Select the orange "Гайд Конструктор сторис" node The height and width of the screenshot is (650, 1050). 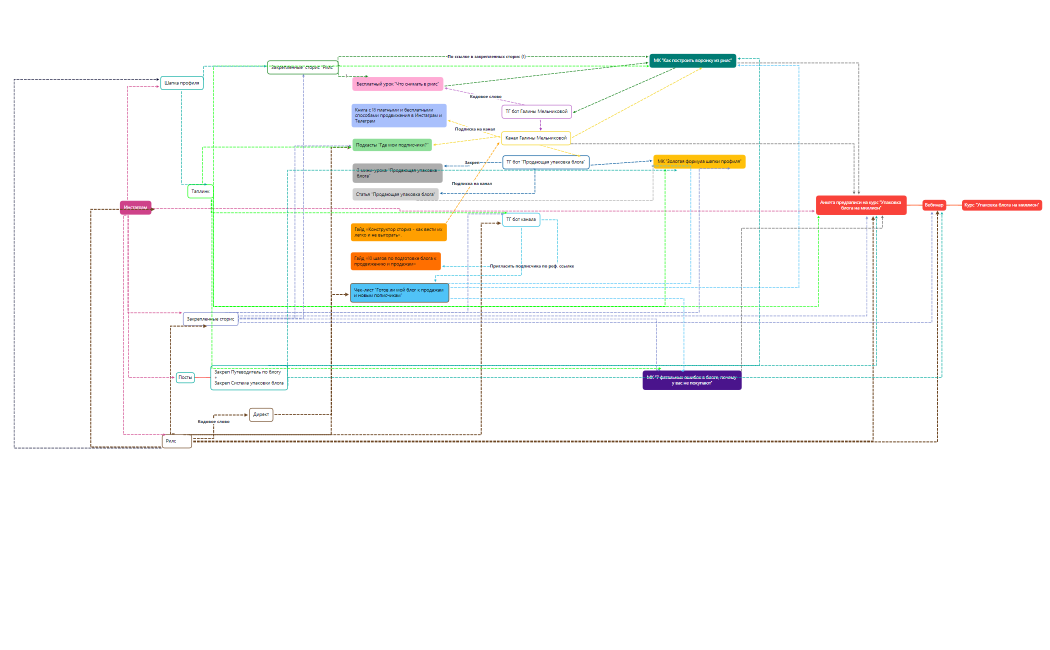[x=399, y=232]
